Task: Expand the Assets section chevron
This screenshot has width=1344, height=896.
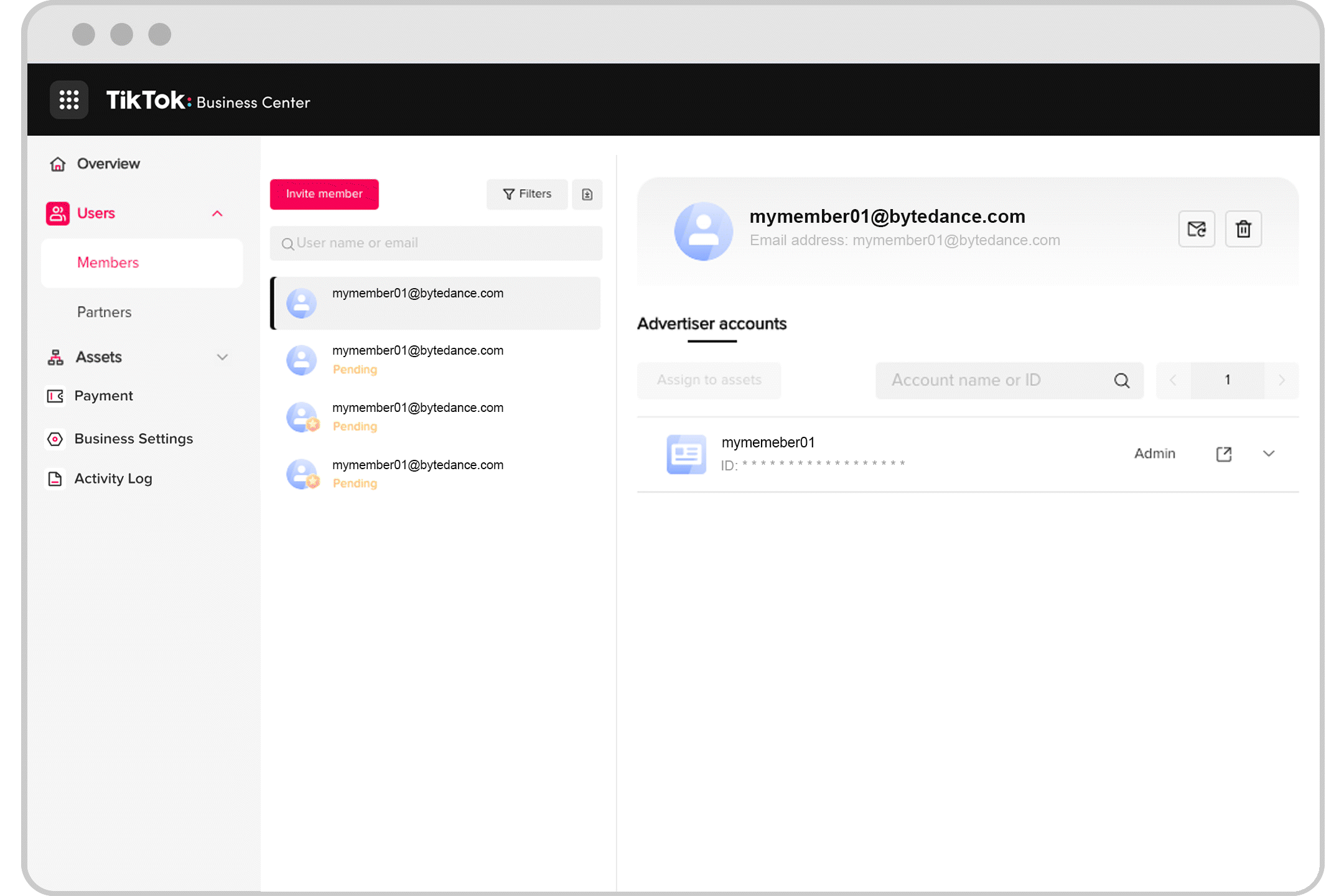Action: click(x=222, y=357)
